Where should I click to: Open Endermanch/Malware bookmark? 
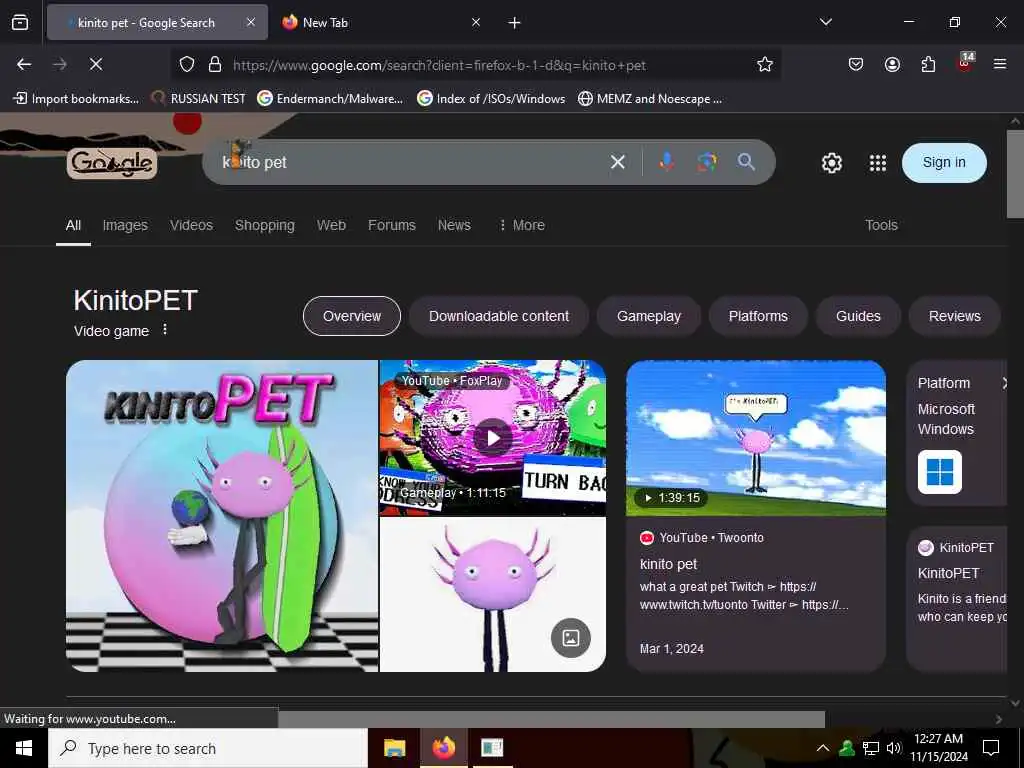pyautogui.click(x=330, y=99)
